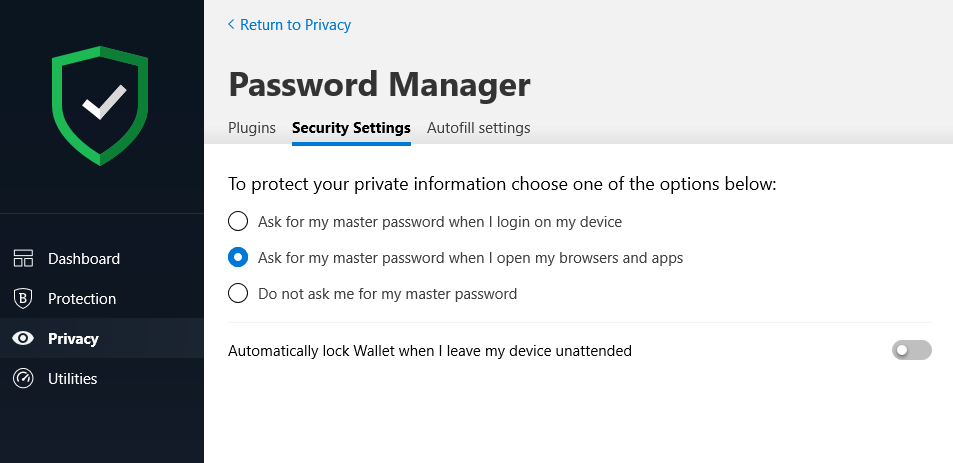953x463 pixels.
Task: Click the Password Manager heading
Action: click(379, 85)
